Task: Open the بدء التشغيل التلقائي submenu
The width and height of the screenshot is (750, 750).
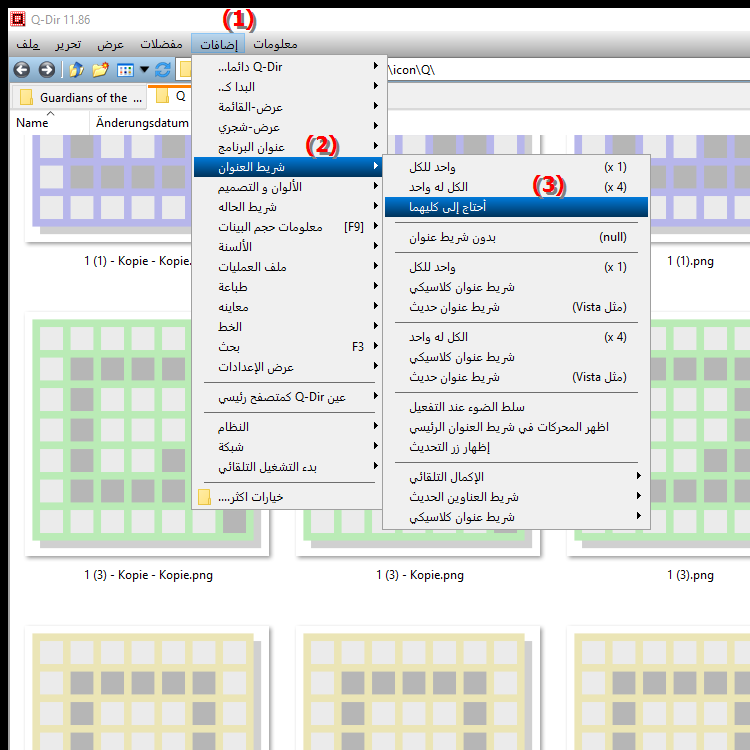Action: (287, 467)
